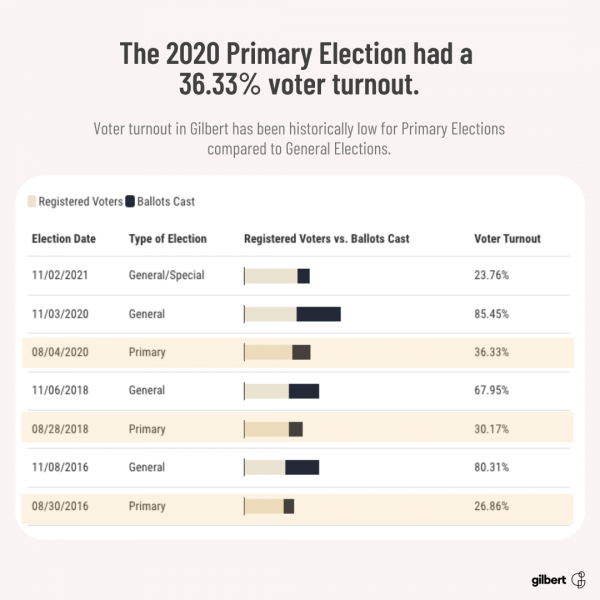This screenshot has width=600, height=600.
Task: Click the 08/28/2018 election date
Action: 64,429
